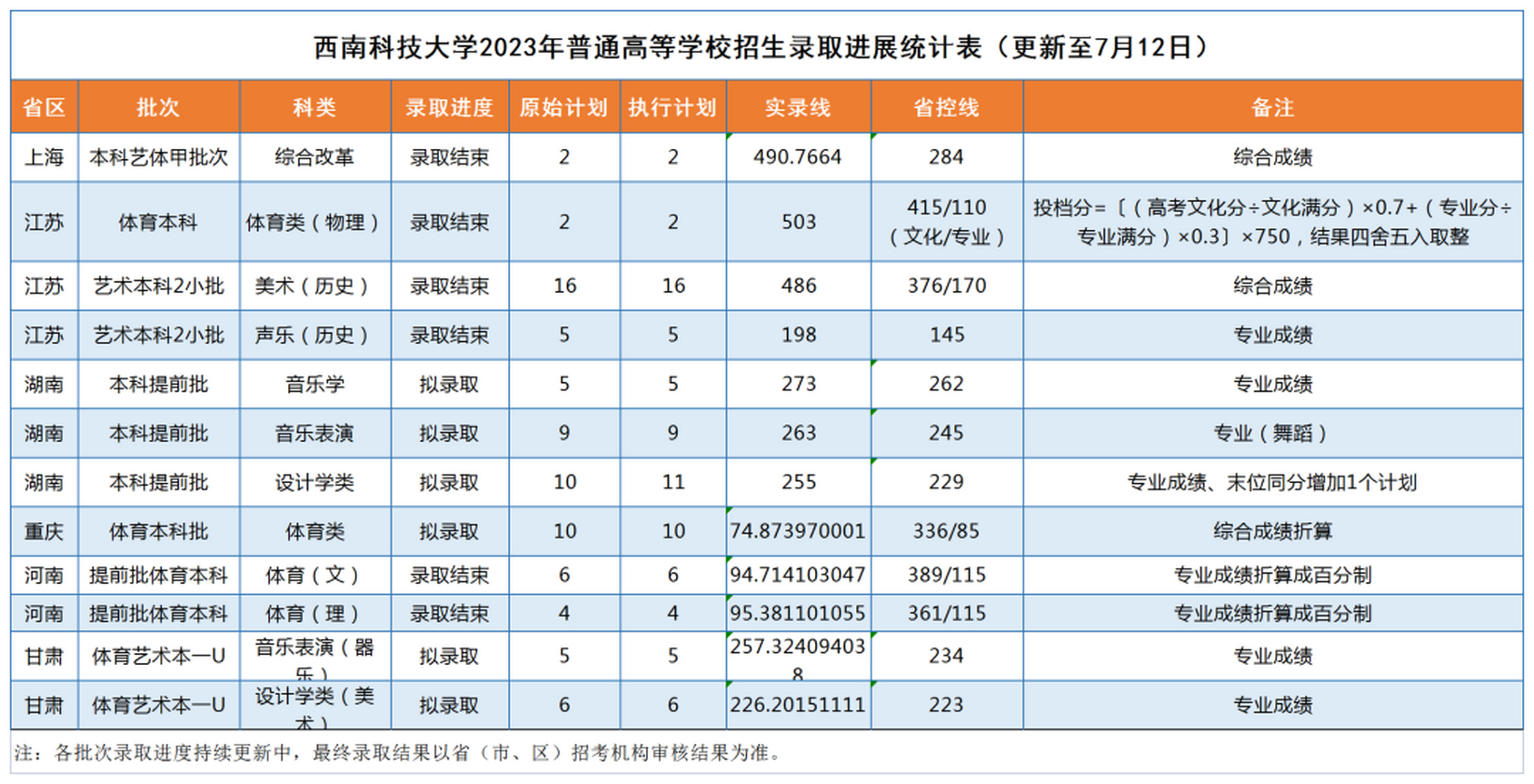Select the 实录线 column header

[796, 107]
